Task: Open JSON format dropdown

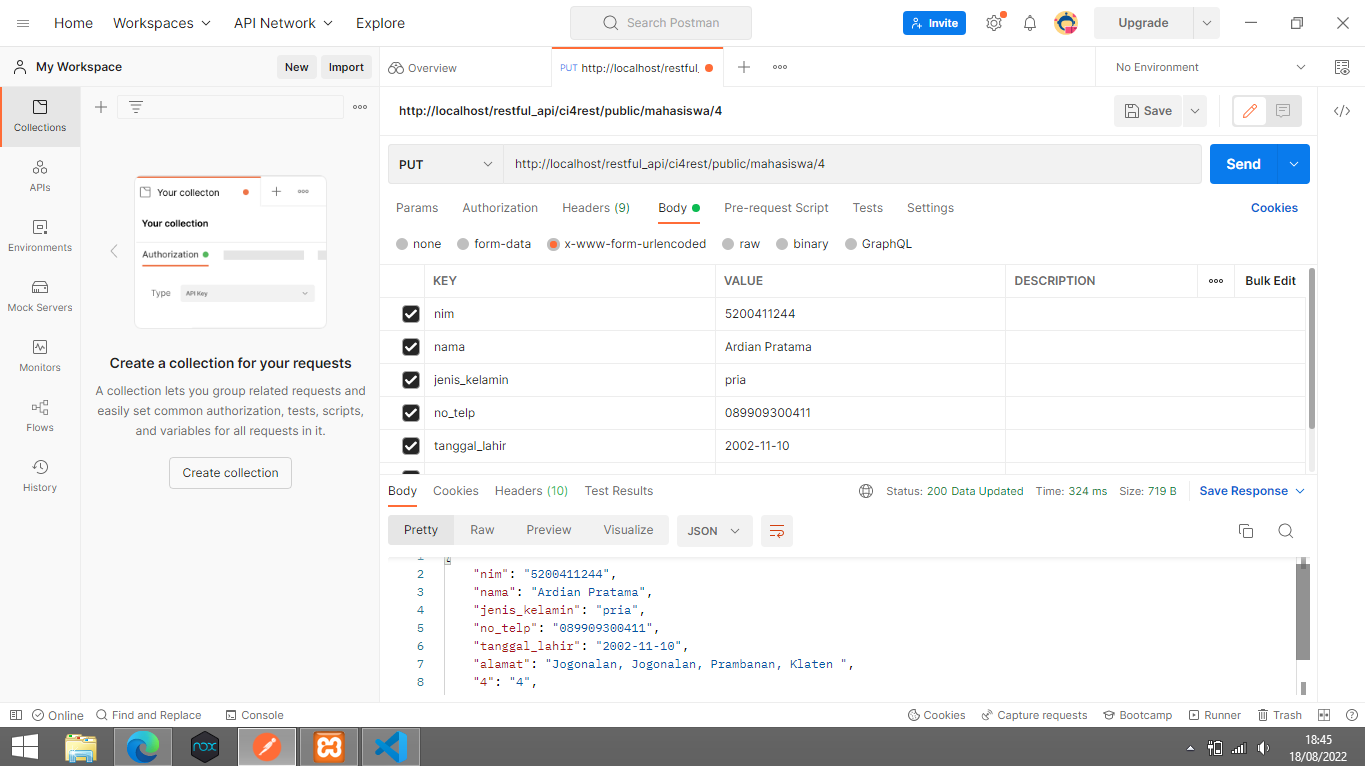Action: click(x=715, y=531)
